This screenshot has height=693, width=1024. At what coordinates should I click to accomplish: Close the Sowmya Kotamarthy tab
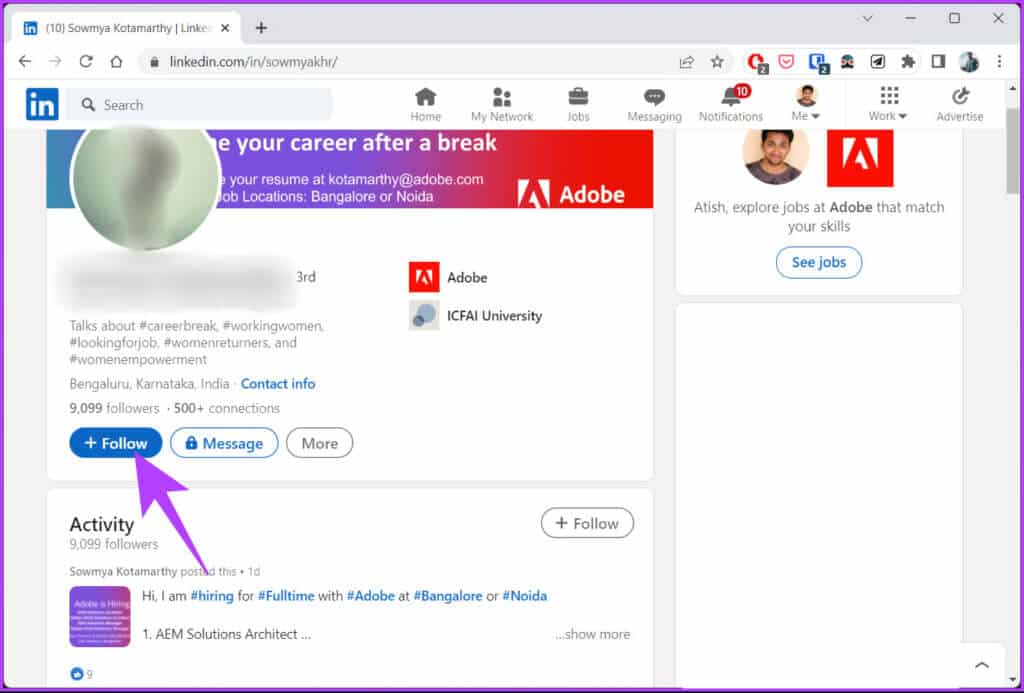coord(225,28)
